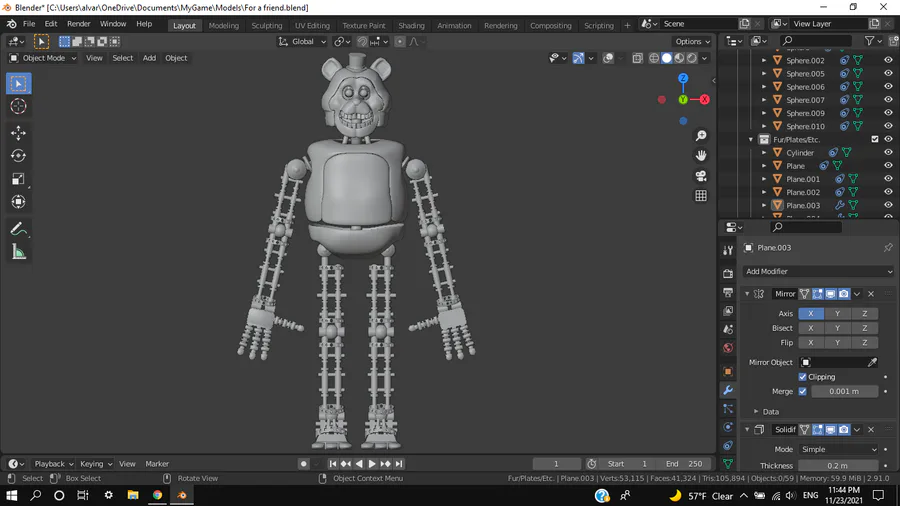
Task: Open the Render menu
Action: tap(78, 24)
